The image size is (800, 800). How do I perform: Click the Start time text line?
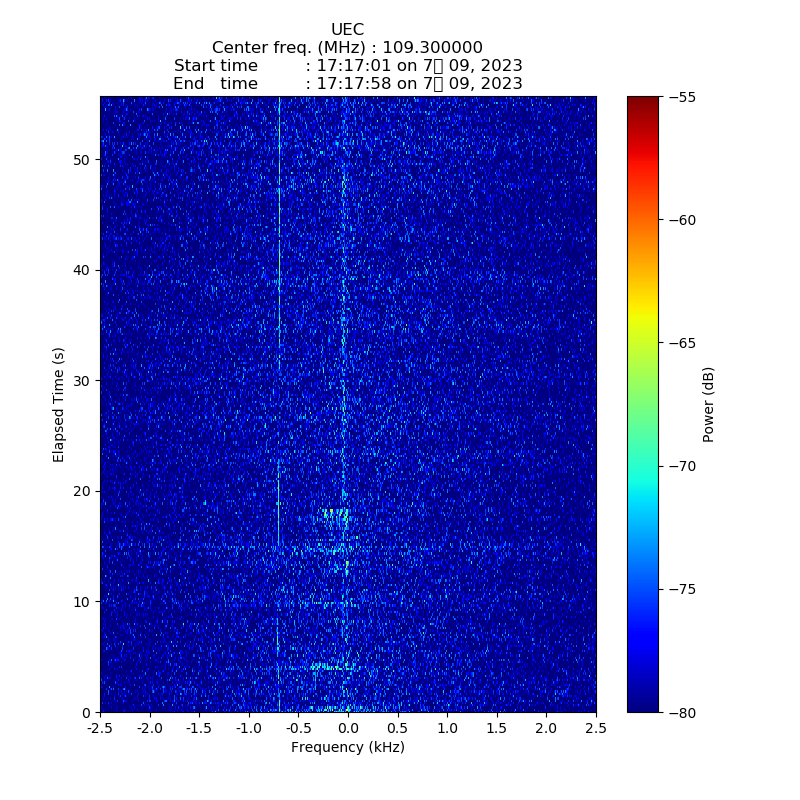click(347, 66)
